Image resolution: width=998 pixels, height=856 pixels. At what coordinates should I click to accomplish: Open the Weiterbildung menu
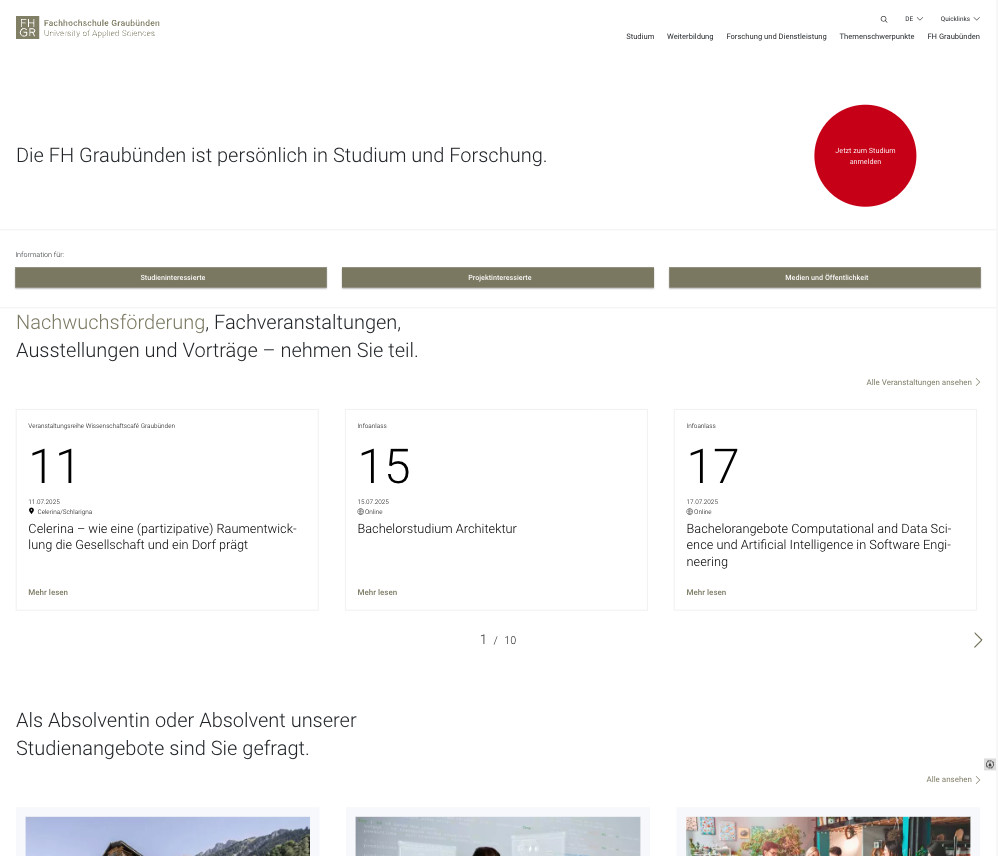pos(690,37)
